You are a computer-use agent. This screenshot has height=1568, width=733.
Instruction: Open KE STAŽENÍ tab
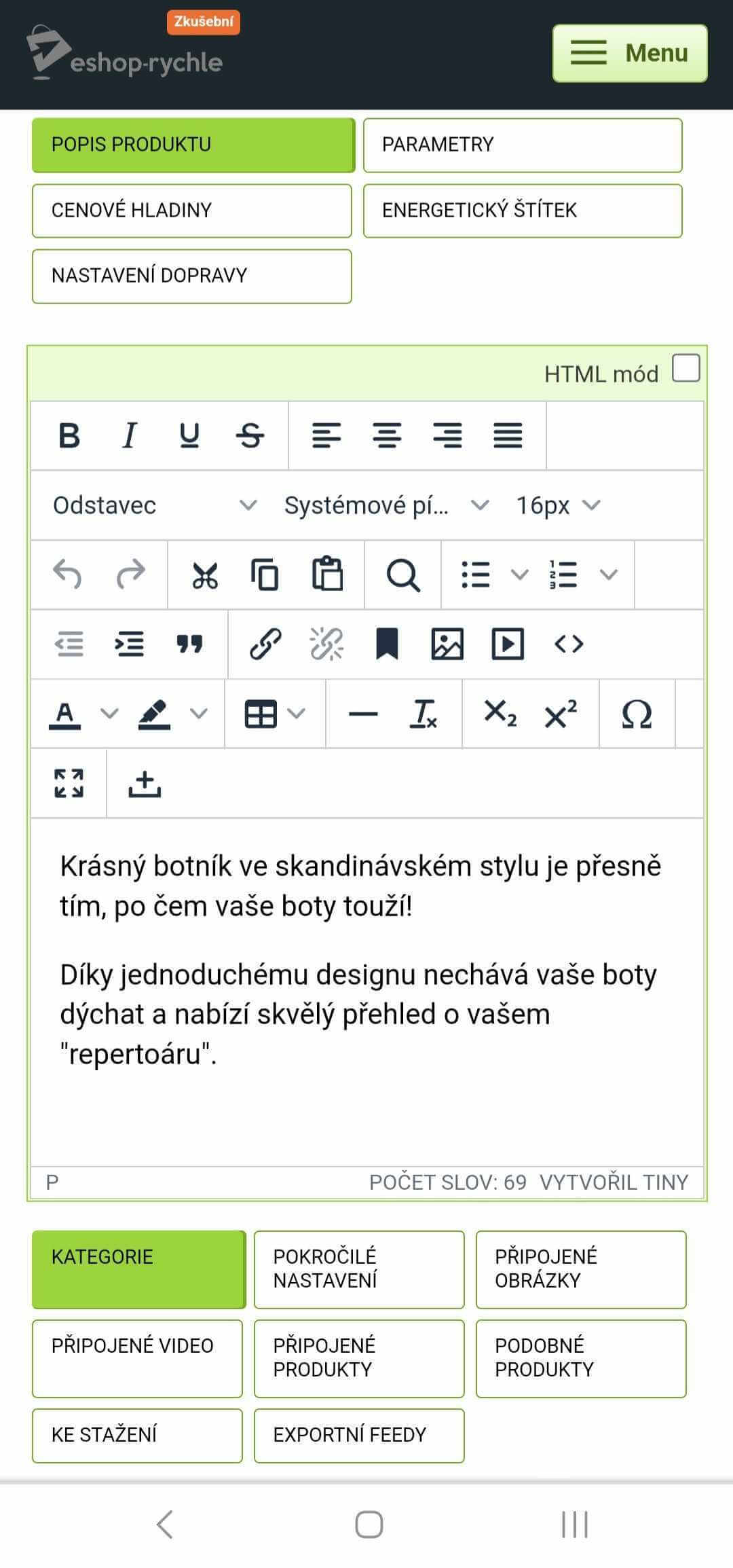pos(137,1436)
